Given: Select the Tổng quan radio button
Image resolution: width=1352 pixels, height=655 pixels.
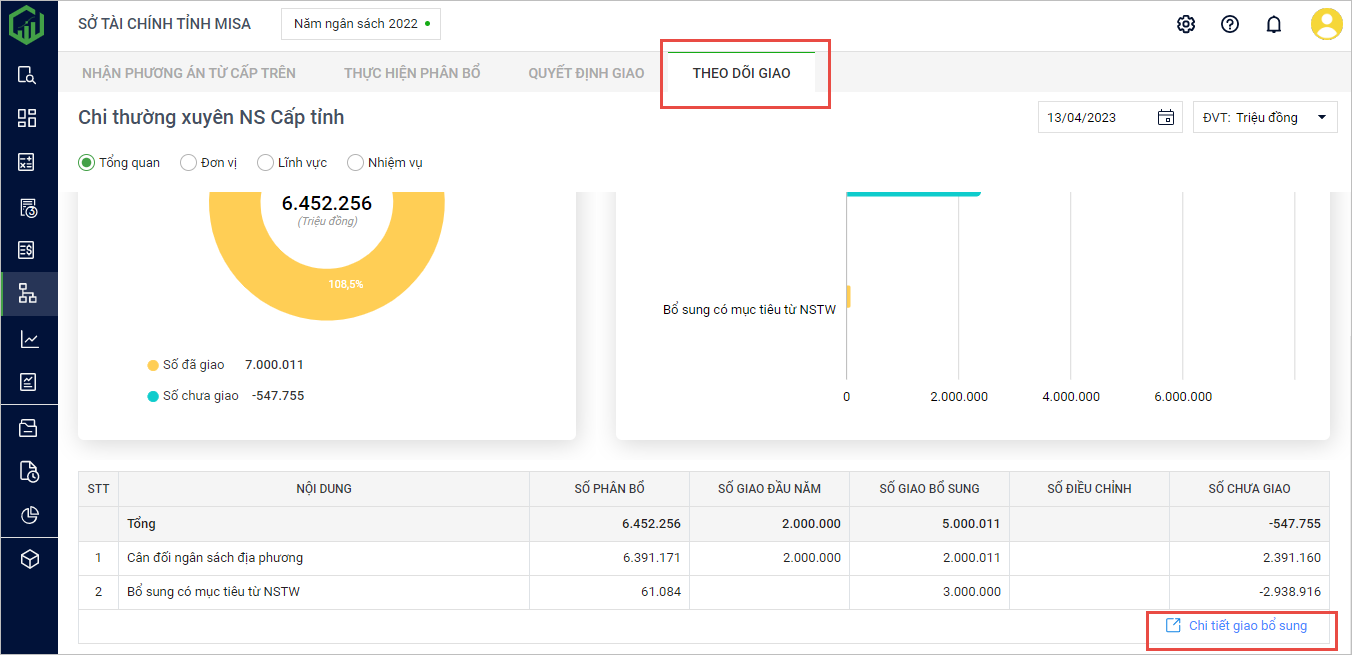Looking at the screenshot, I should [87, 163].
